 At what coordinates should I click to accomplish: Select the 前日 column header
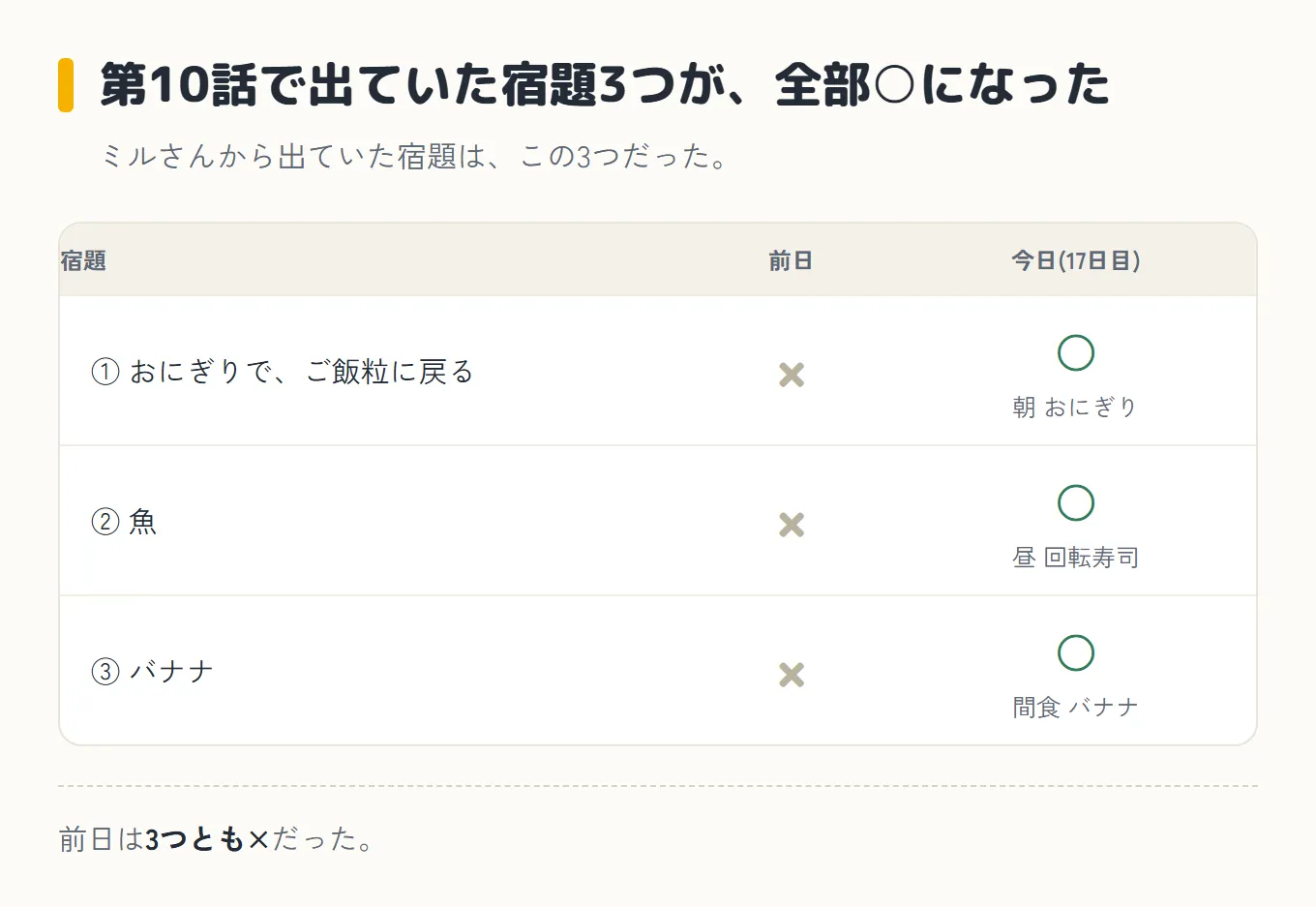click(791, 260)
